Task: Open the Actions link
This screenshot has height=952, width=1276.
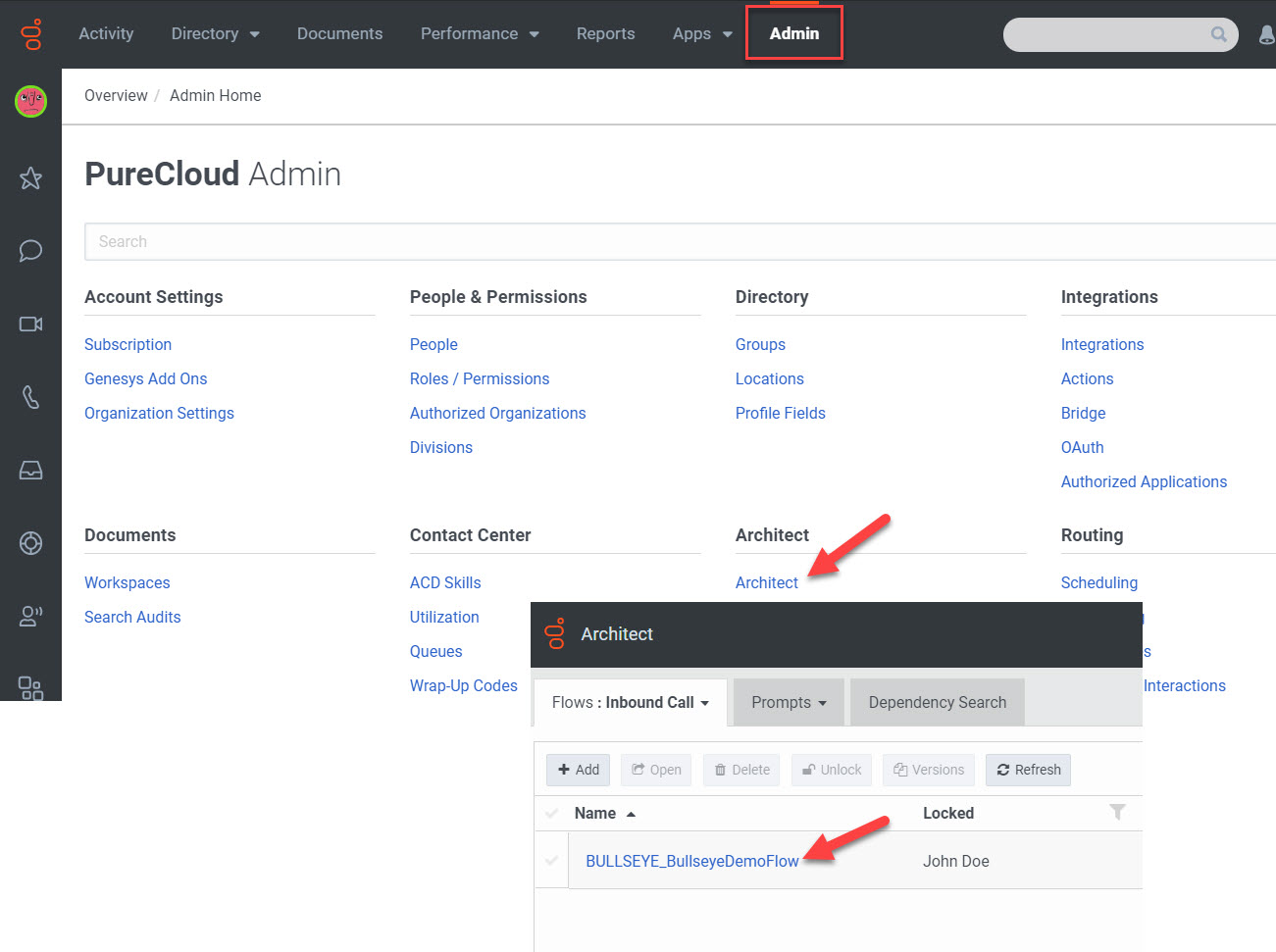Action: tap(1087, 378)
